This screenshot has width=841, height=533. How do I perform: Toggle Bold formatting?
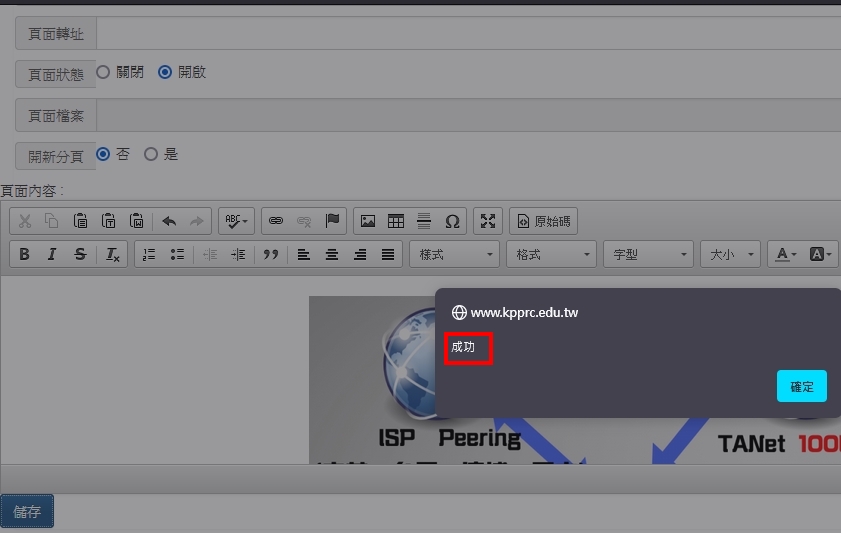[24, 254]
